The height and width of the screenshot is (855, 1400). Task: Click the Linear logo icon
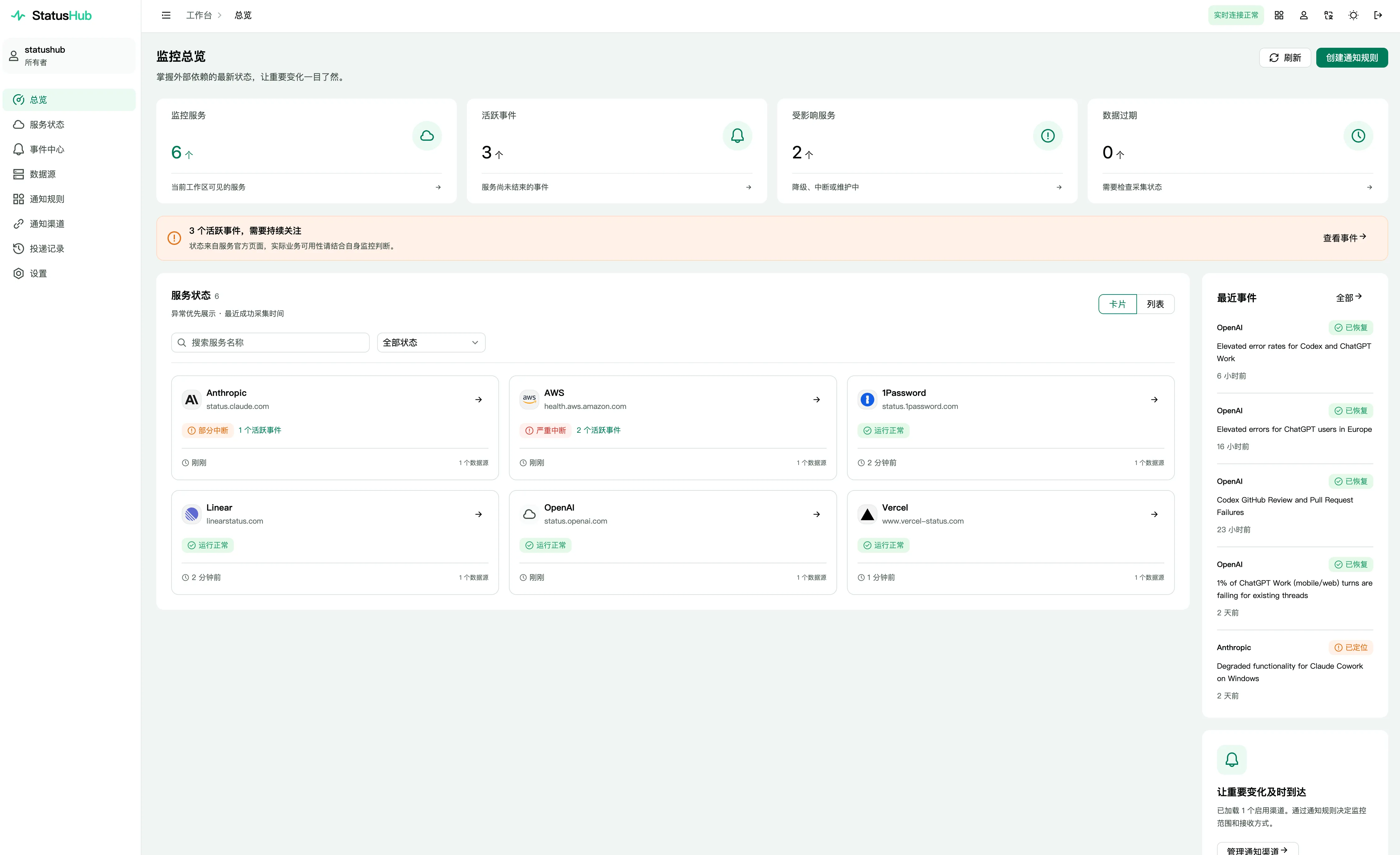pos(191,514)
